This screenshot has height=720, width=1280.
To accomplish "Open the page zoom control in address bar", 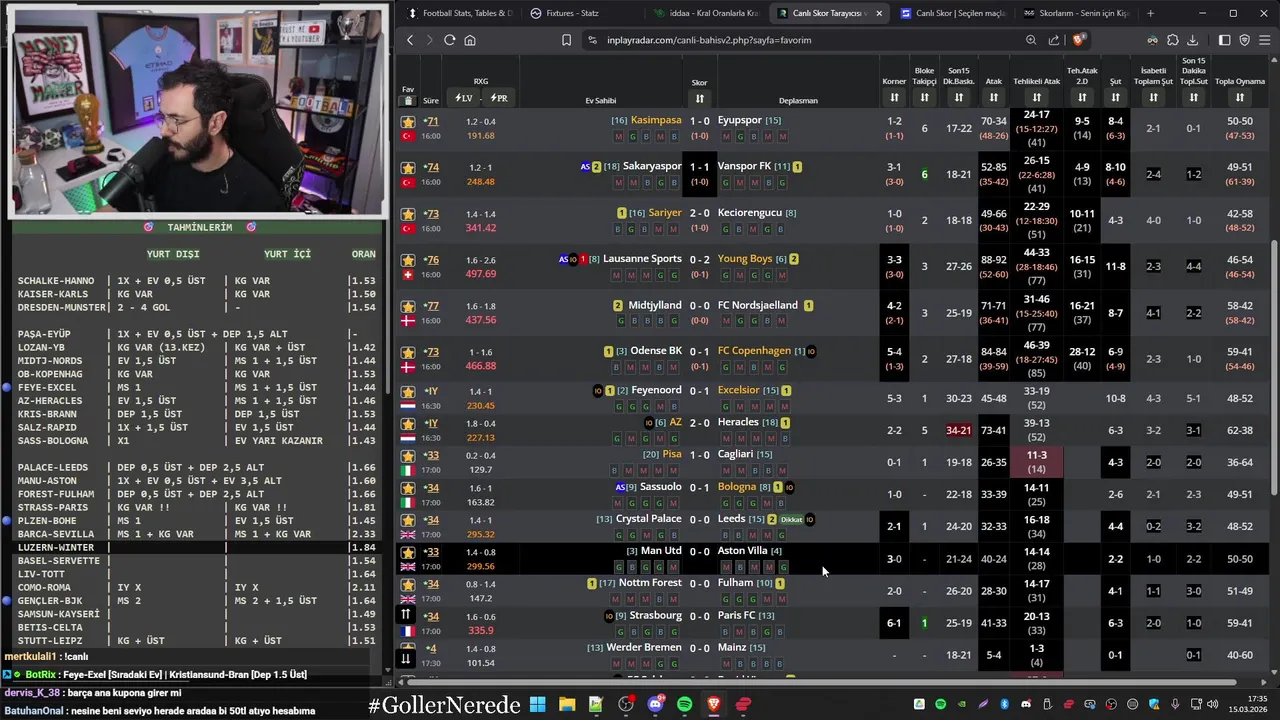I will 1031,40.
